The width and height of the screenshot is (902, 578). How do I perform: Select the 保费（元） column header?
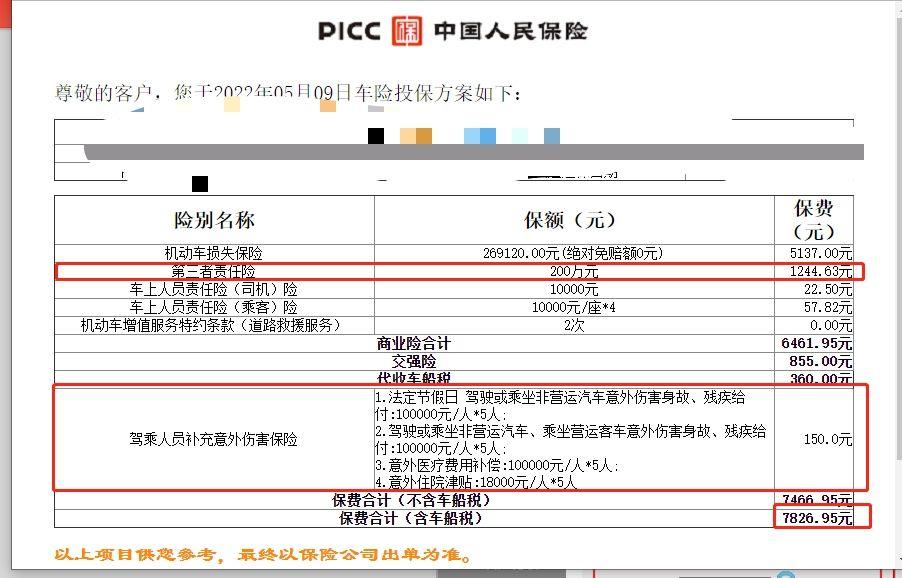point(814,220)
